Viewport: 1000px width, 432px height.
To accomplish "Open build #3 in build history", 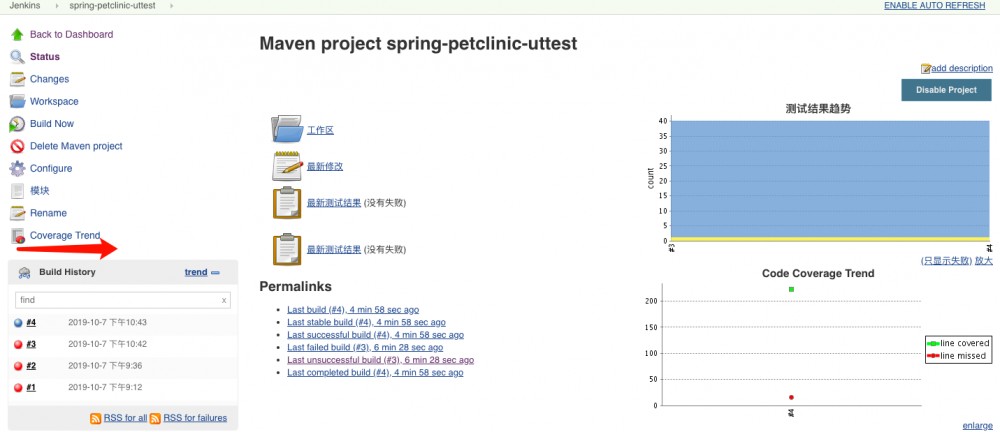I will coord(31,344).
